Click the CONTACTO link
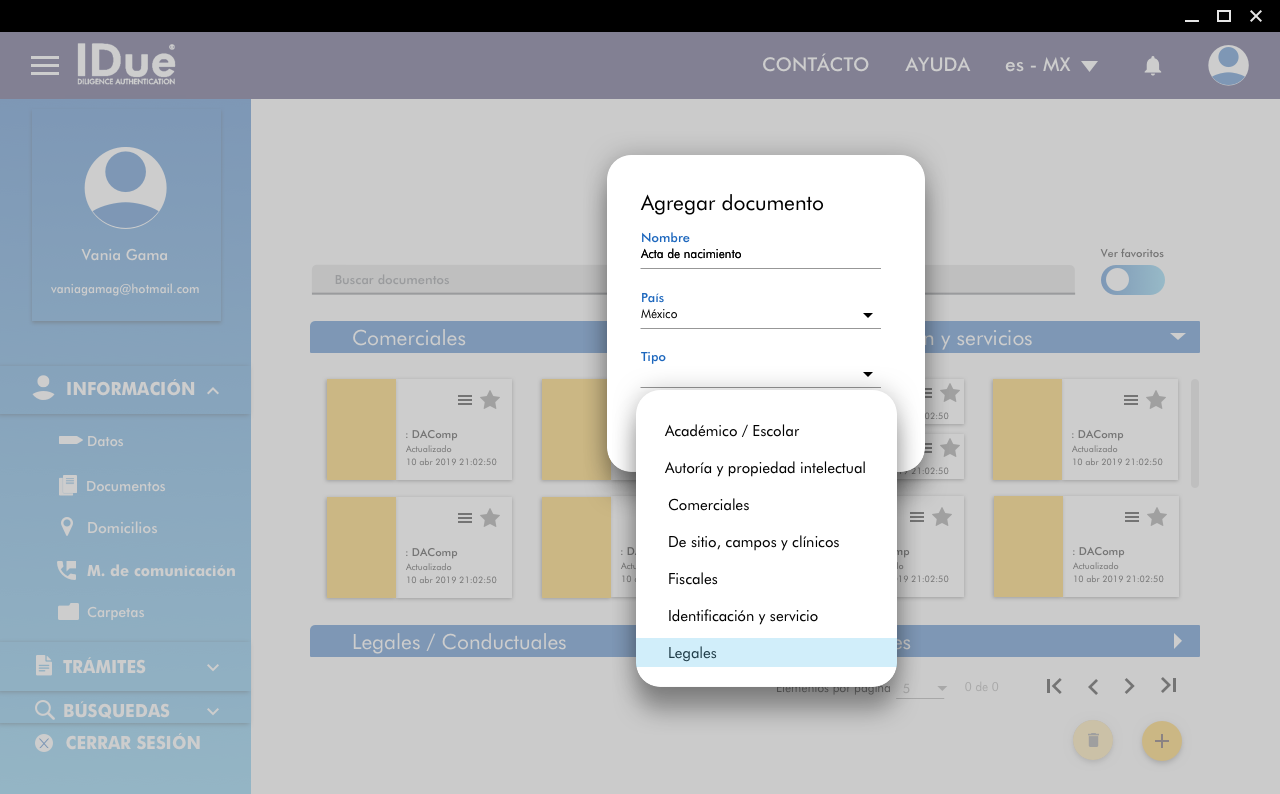The width and height of the screenshot is (1280, 794). point(815,65)
